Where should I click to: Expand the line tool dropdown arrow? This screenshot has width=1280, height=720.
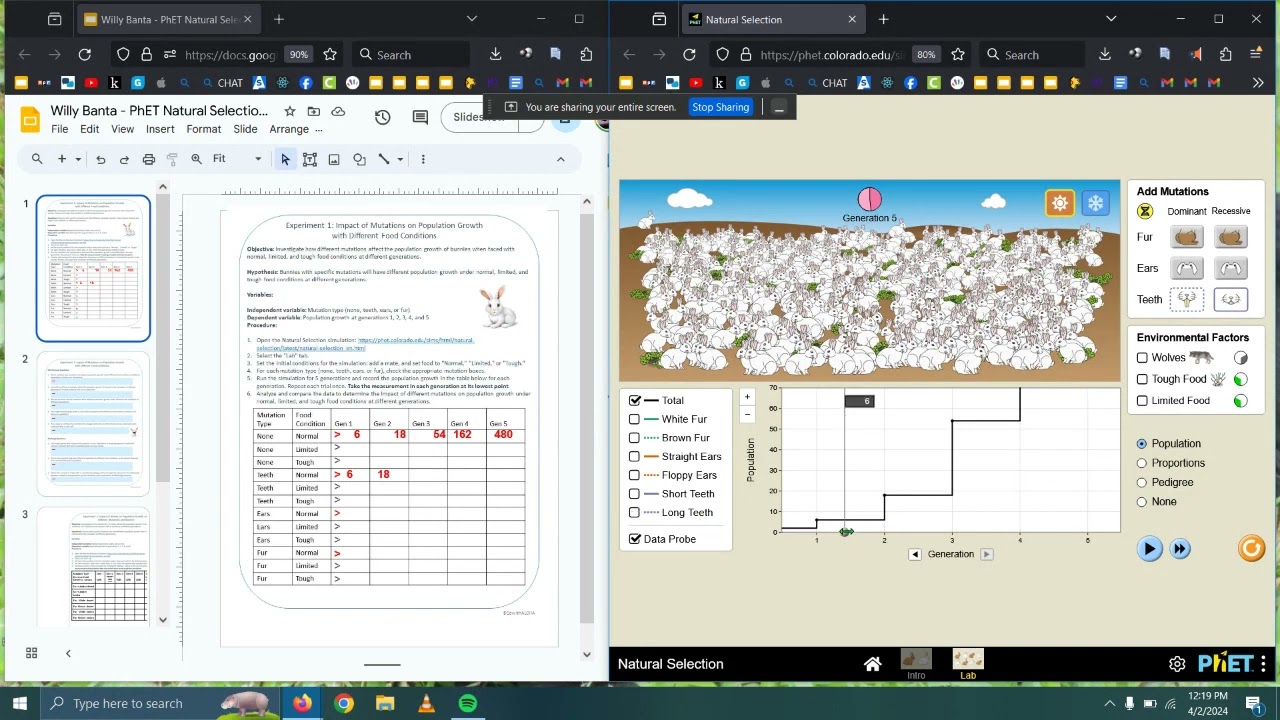[400, 159]
